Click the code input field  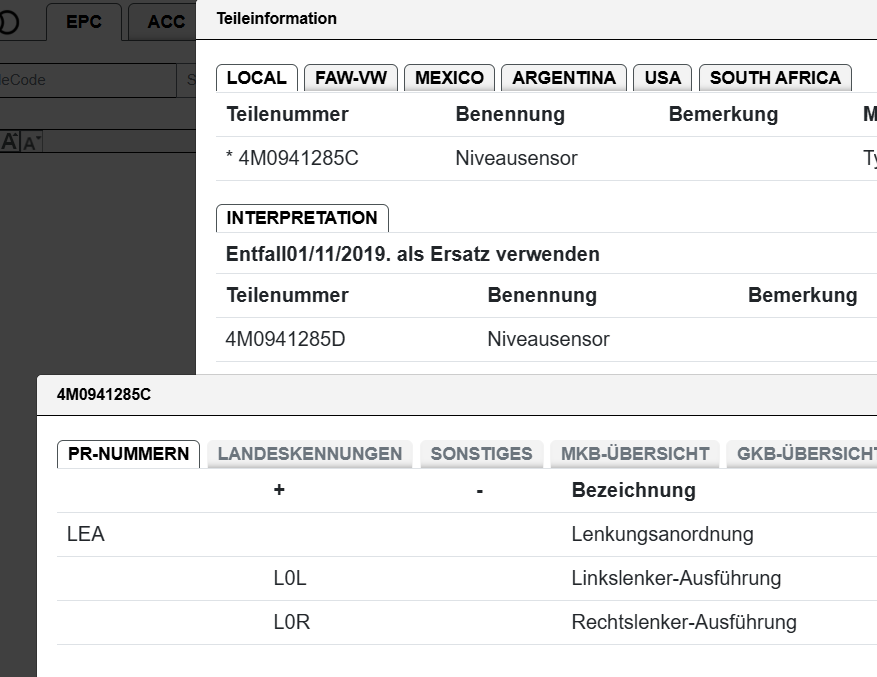point(88,80)
